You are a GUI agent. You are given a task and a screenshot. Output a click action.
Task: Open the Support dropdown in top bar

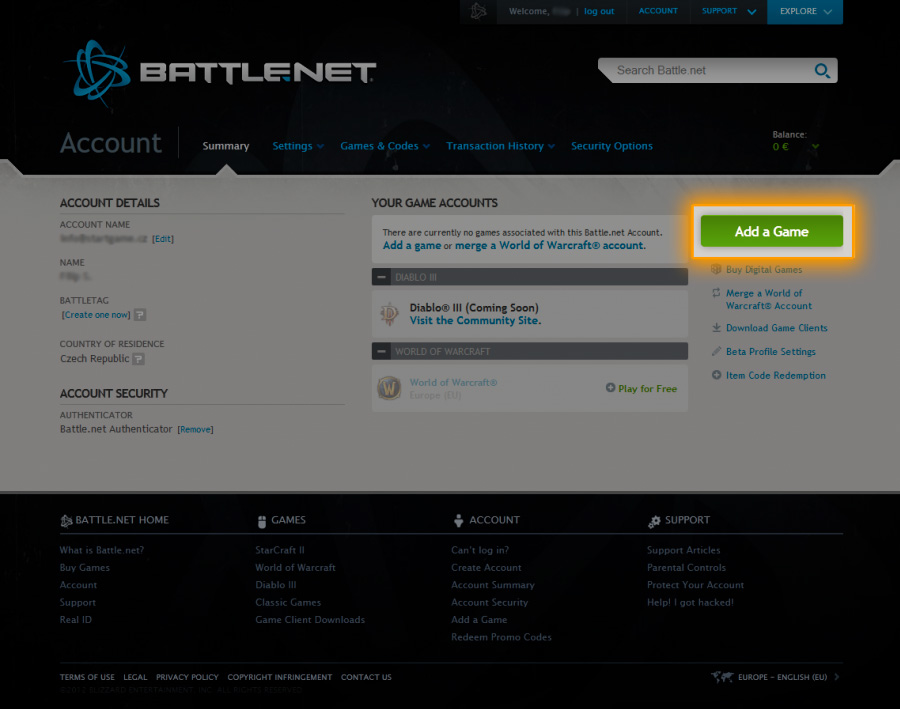click(x=728, y=11)
